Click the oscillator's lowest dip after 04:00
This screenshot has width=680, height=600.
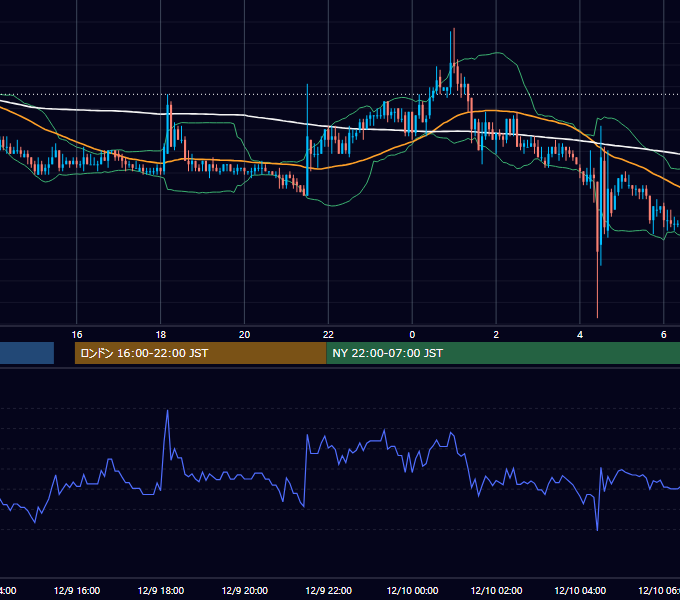[598, 529]
